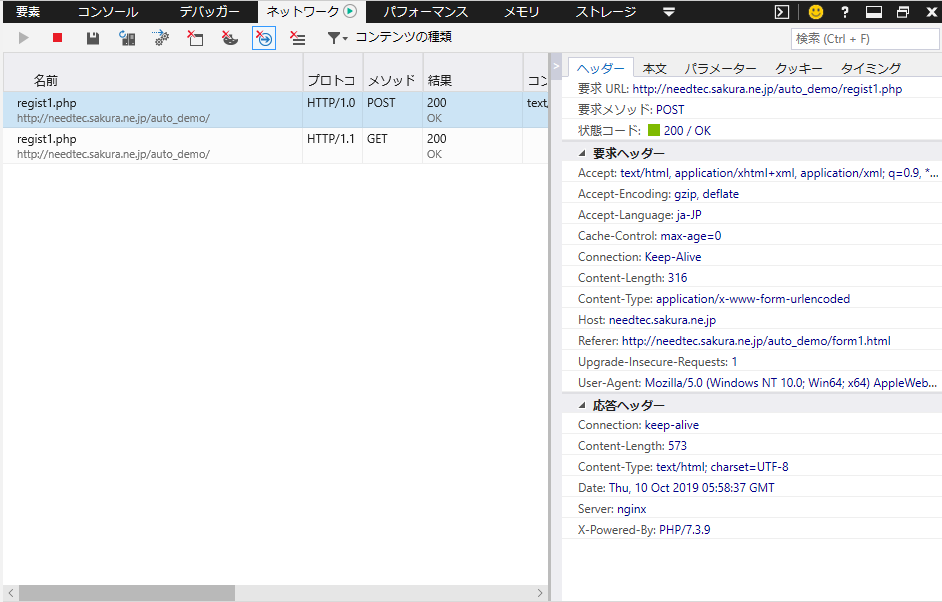Image resolution: width=942 pixels, height=602 pixels.
Task: Dock the tools with the dock icon
Action: [874, 12]
